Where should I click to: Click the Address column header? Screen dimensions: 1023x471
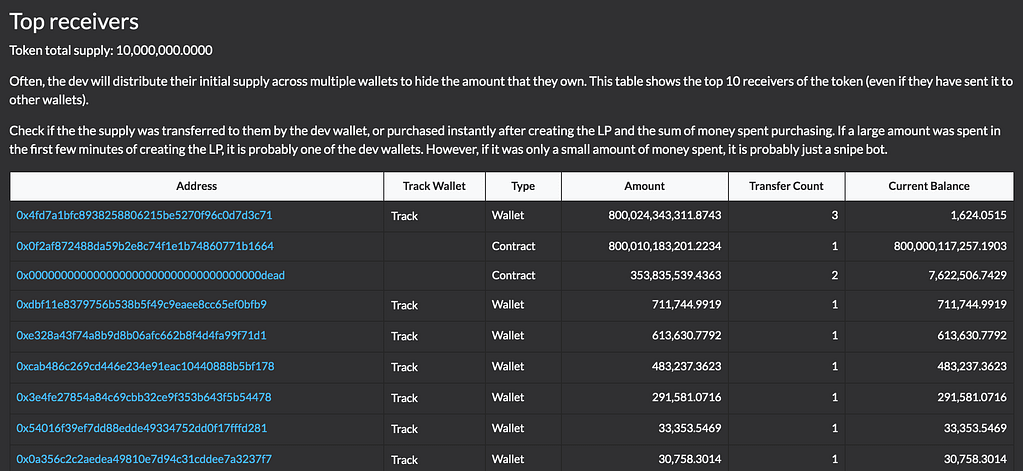pyautogui.click(x=196, y=187)
